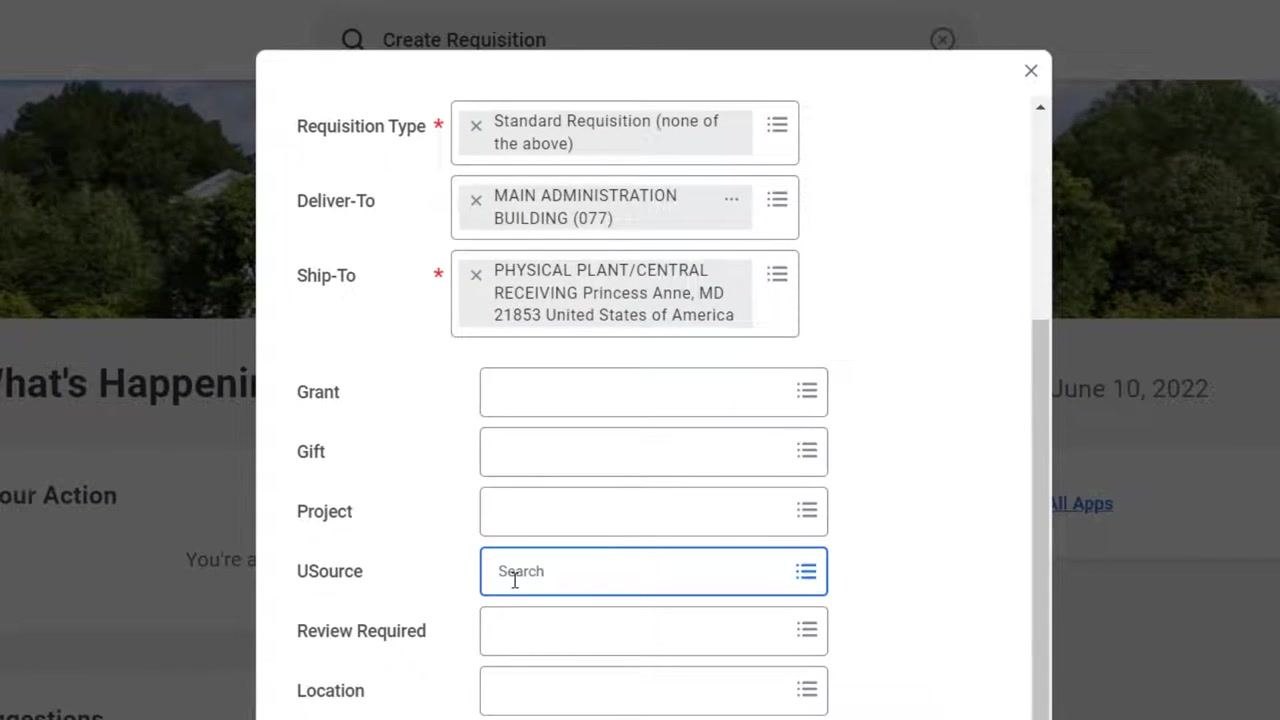1280x720 pixels.
Task: Click the Requisition Type label
Action: [x=361, y=126]
